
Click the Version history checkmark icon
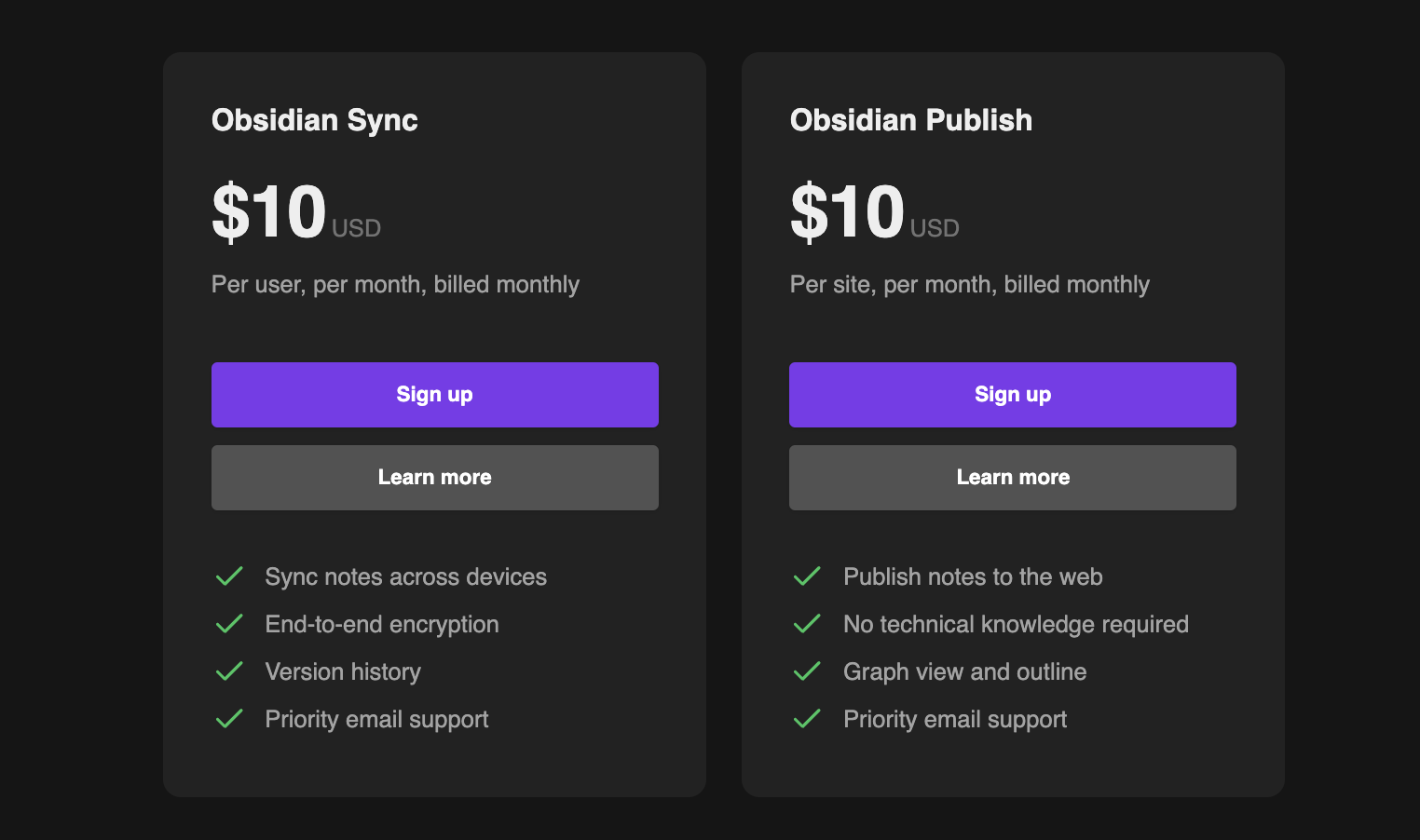(x=229, y=671)
